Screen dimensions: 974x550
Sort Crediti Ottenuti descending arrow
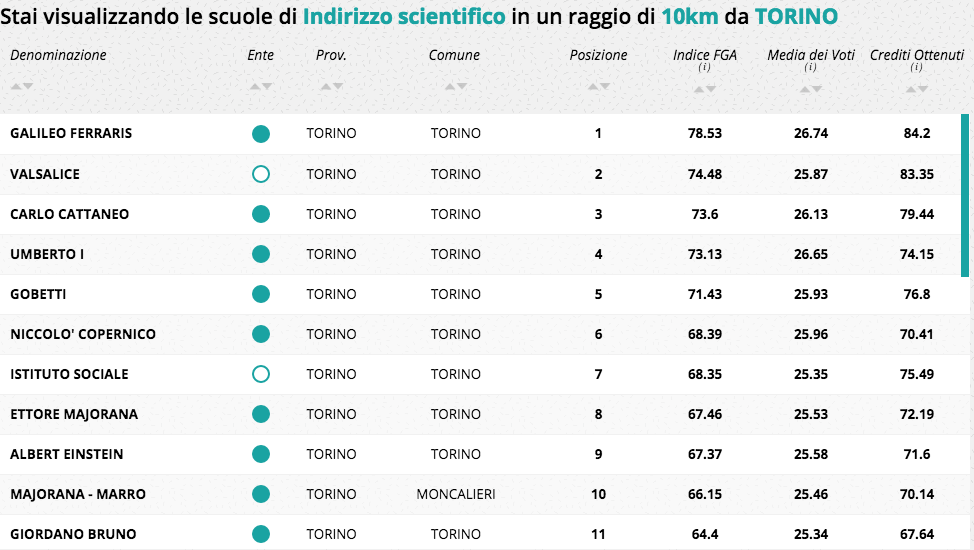coord(923,89)
